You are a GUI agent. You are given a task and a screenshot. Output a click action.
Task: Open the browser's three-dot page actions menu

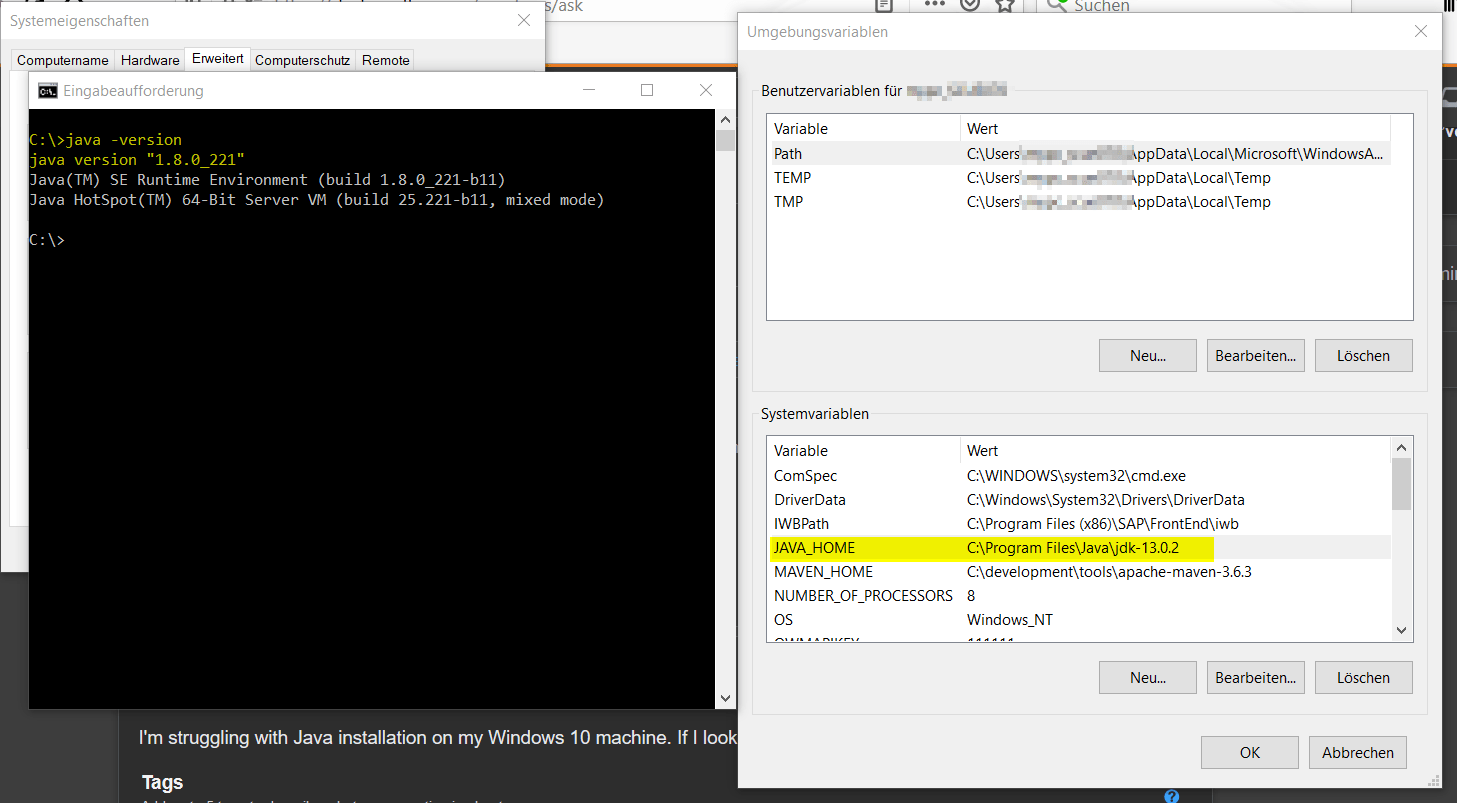[934, 4]
